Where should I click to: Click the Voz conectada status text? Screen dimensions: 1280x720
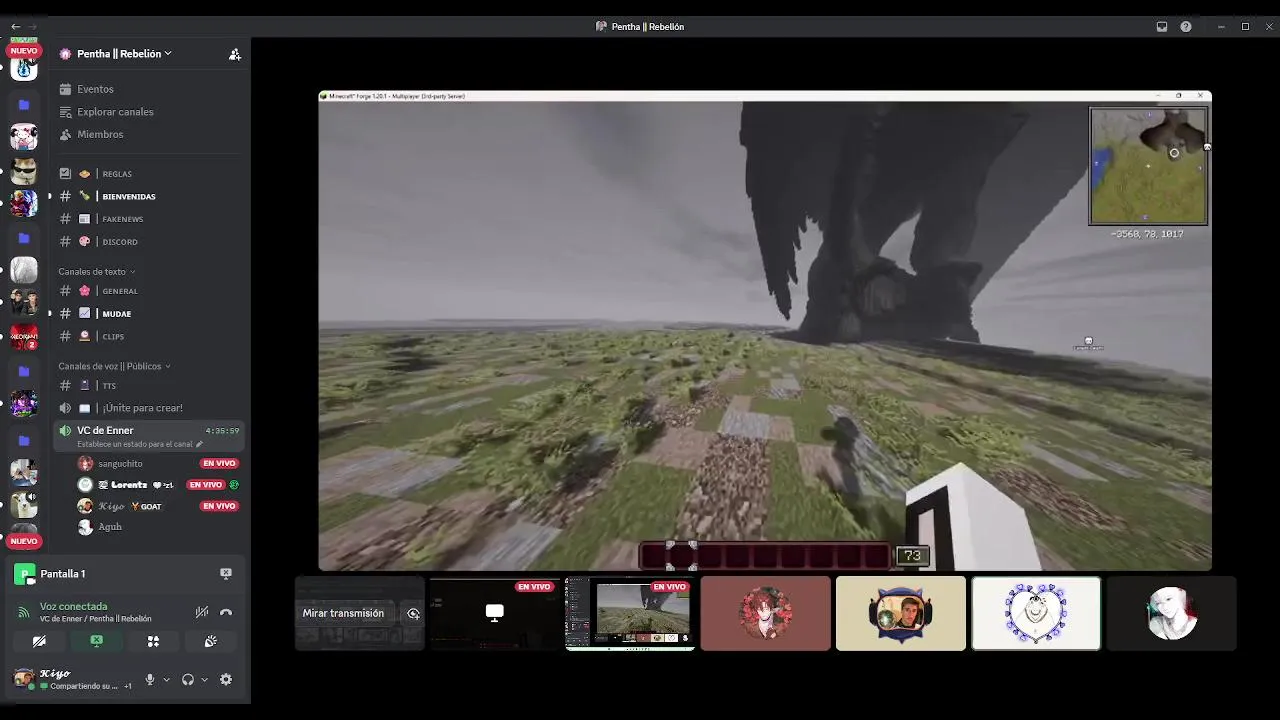pyautogui.click(x=73, y=607)
